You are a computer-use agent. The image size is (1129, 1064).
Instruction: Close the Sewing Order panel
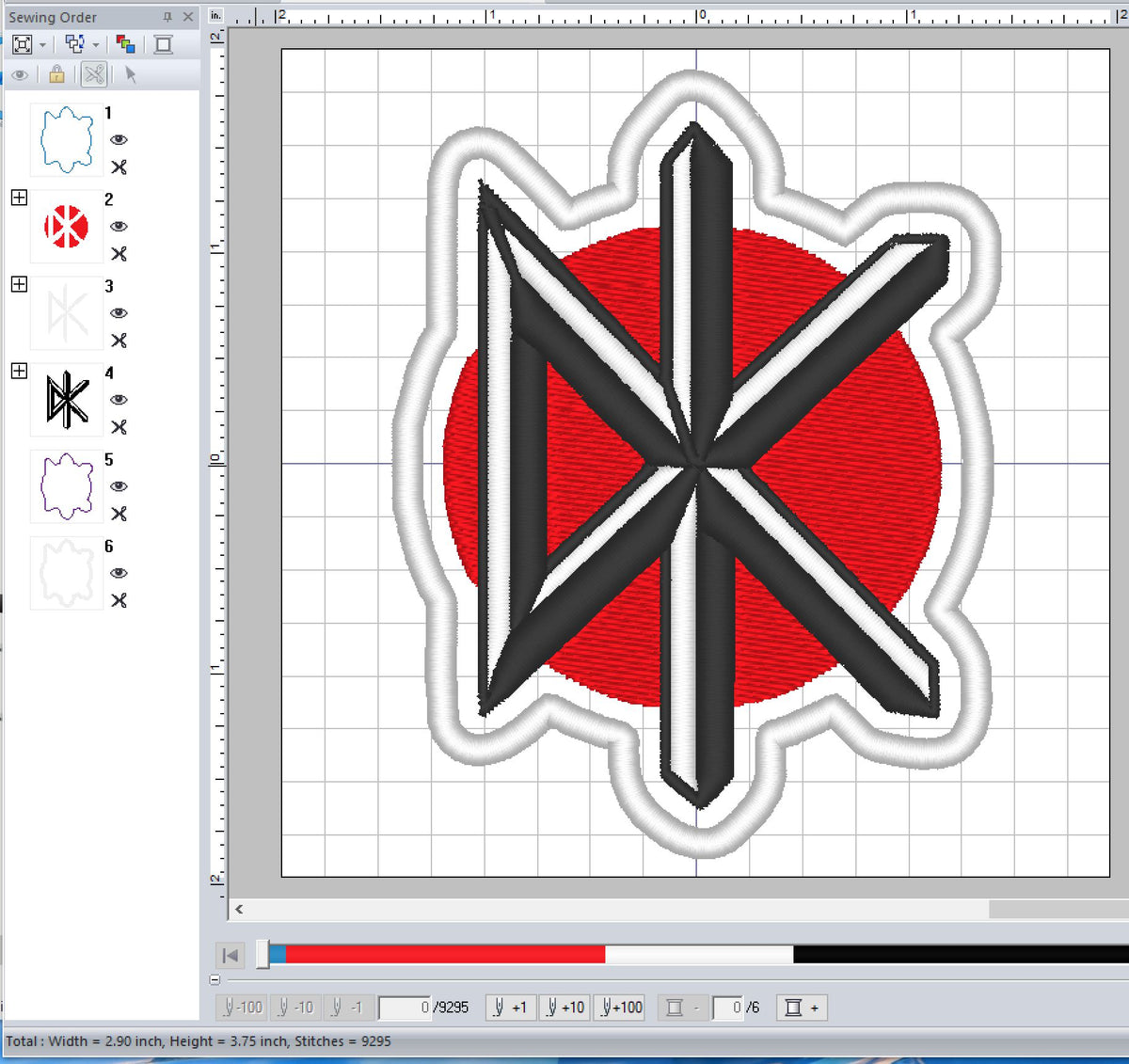[x=188, y=17]
